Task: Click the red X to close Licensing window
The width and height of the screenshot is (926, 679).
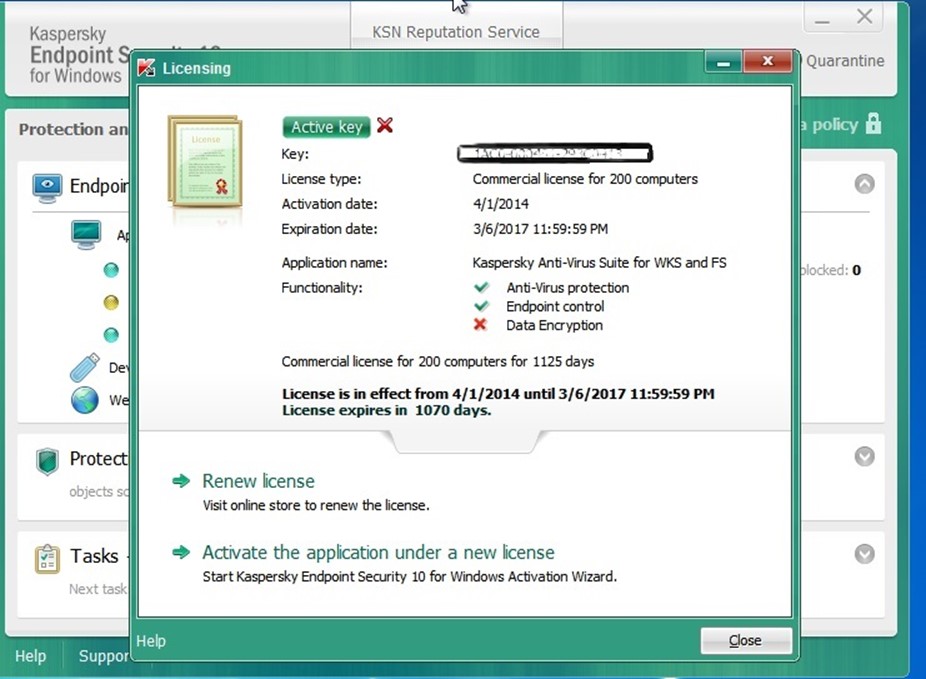Action: pos(767,61)
